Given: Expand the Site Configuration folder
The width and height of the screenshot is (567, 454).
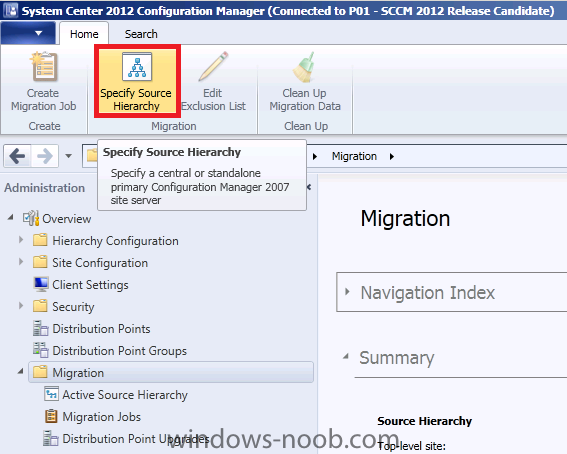Looking at the screenshot, I should (x=21, y=262).
